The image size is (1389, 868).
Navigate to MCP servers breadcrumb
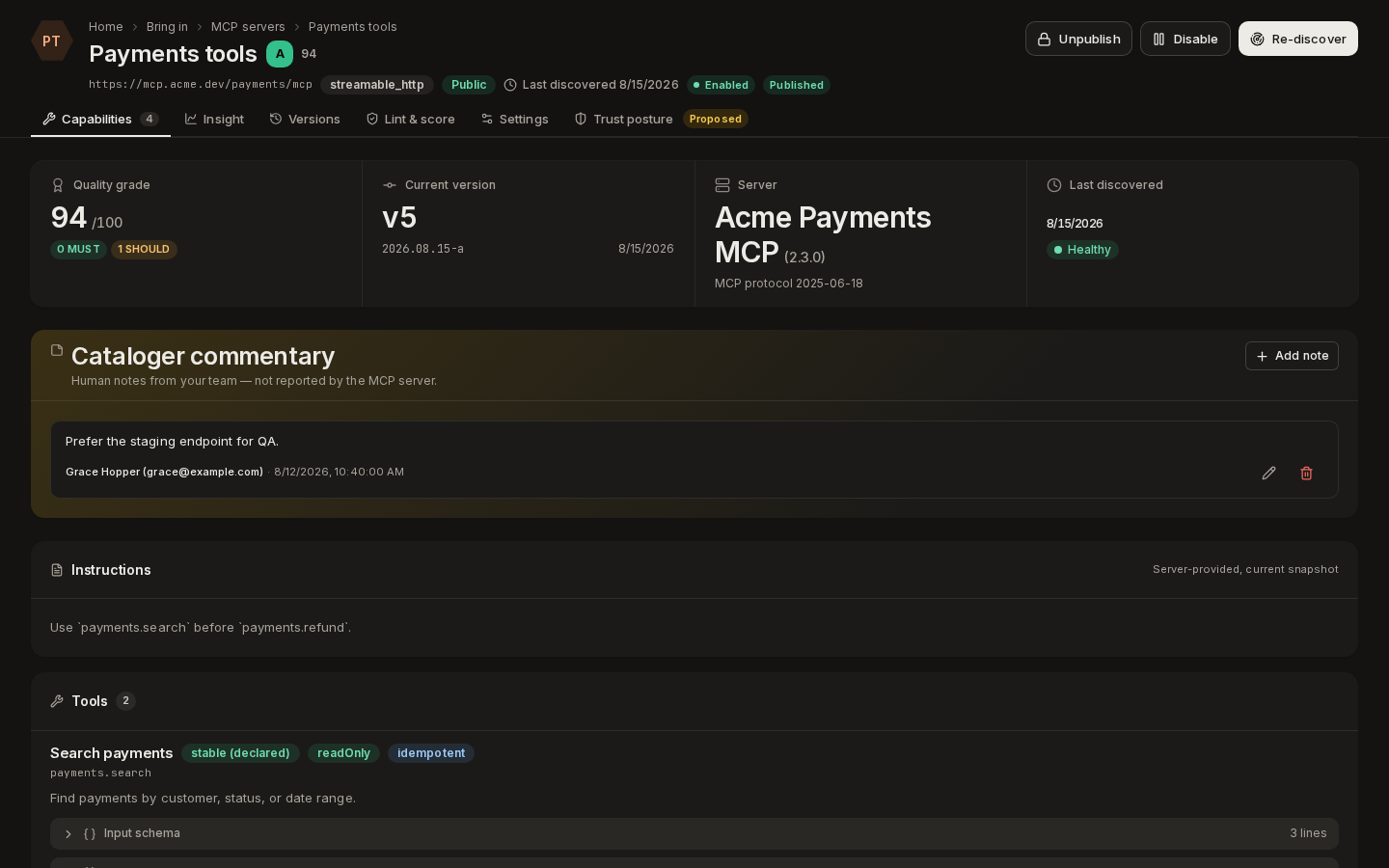248,27
